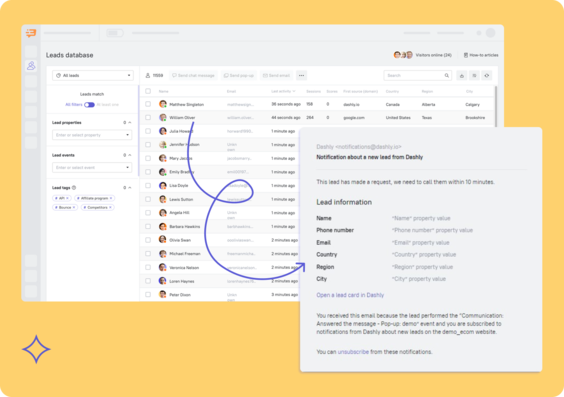Open the All leads segment dropdown
Viewport: 564px width, 397px height.
(x=93, y=76)
